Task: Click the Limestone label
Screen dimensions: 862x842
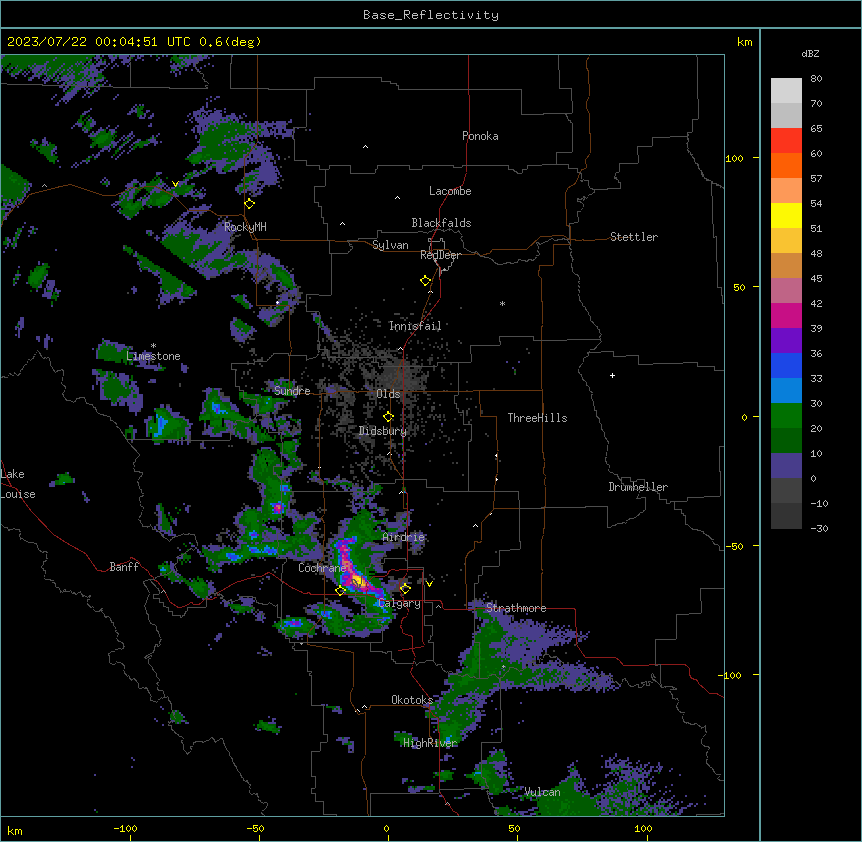Action: point(153,356)
